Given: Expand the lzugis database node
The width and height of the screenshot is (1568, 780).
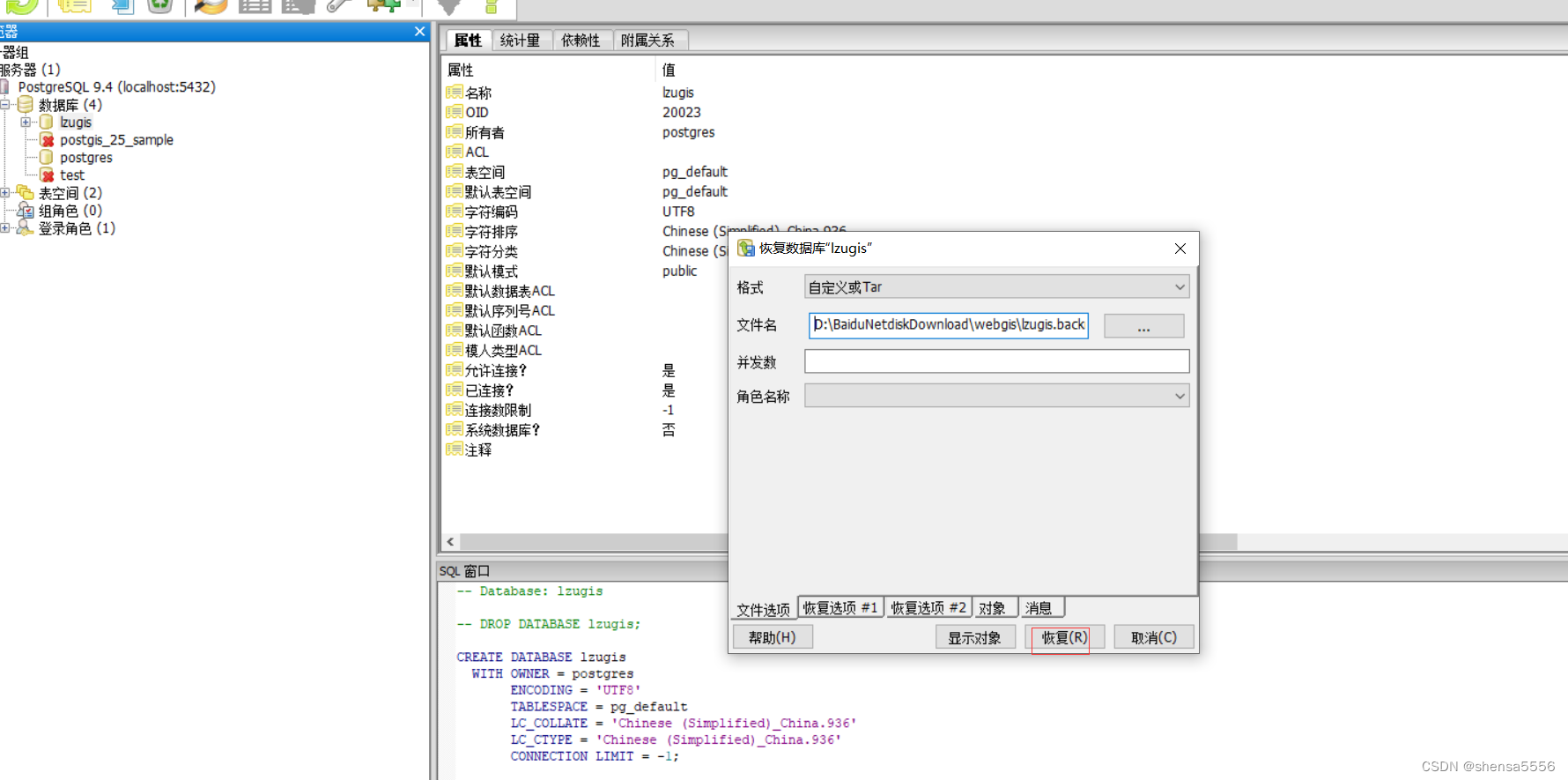Looking at the screenshot, I should click(x=26, y=123).
